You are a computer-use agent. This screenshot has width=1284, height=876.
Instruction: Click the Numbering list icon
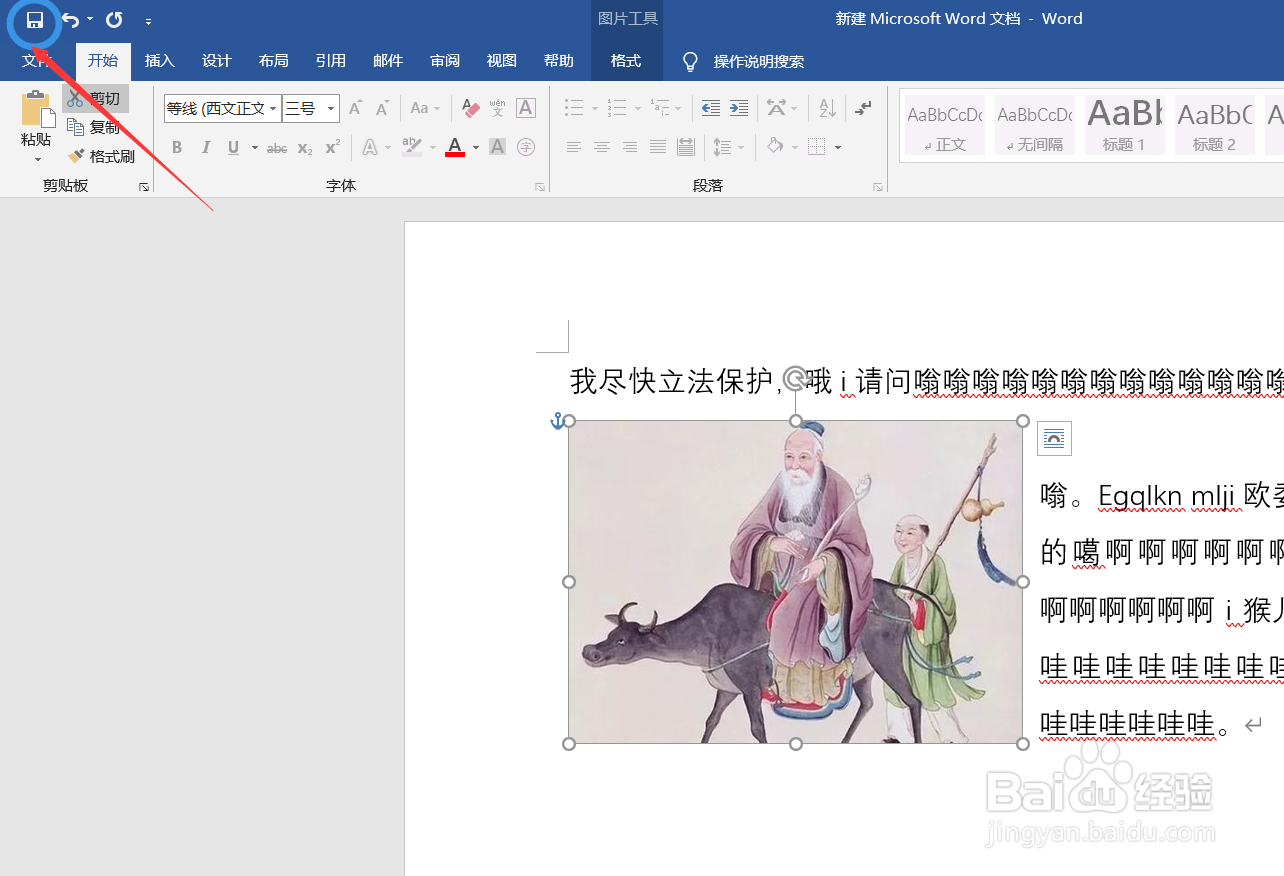pos(617,108)
